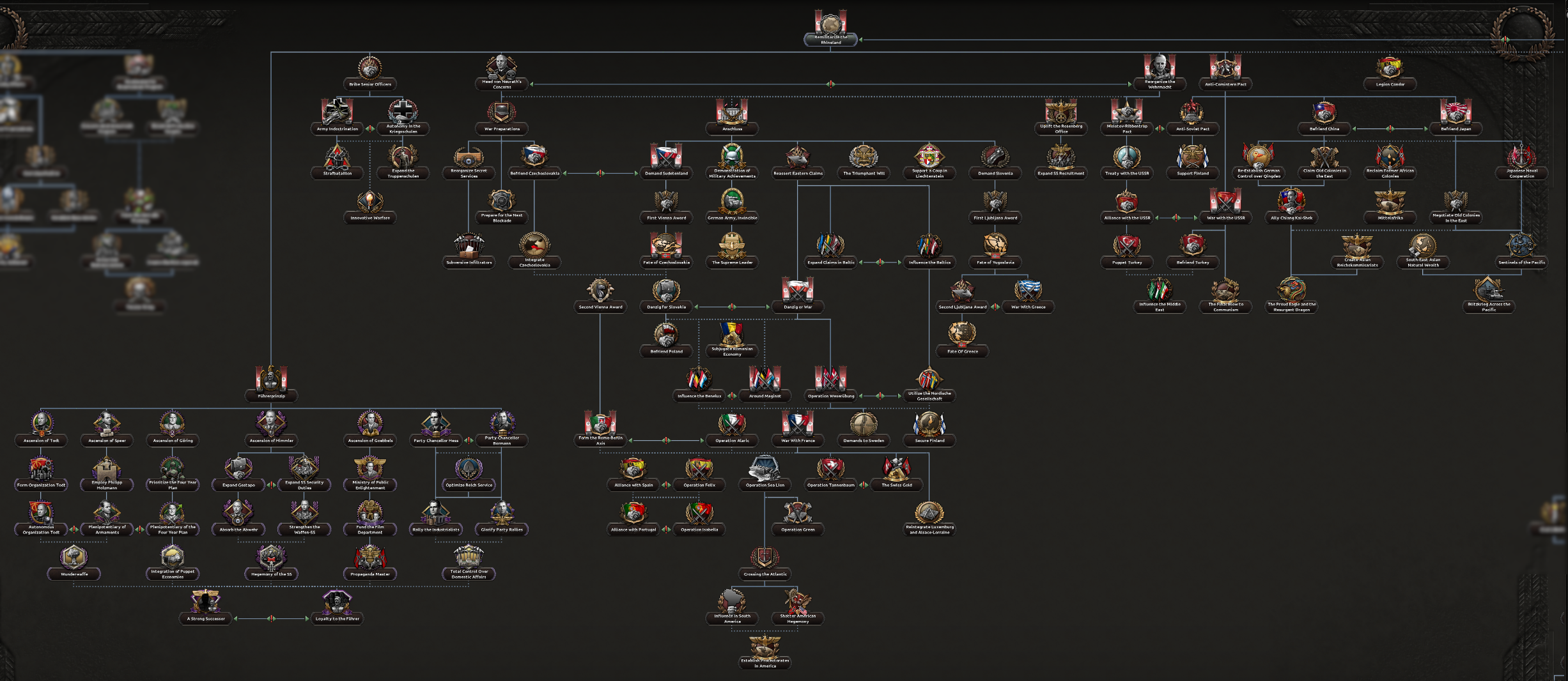1568x681 pixels.
Task: Click the Anschluss focus icon
Action: click(x=732, y=112)
